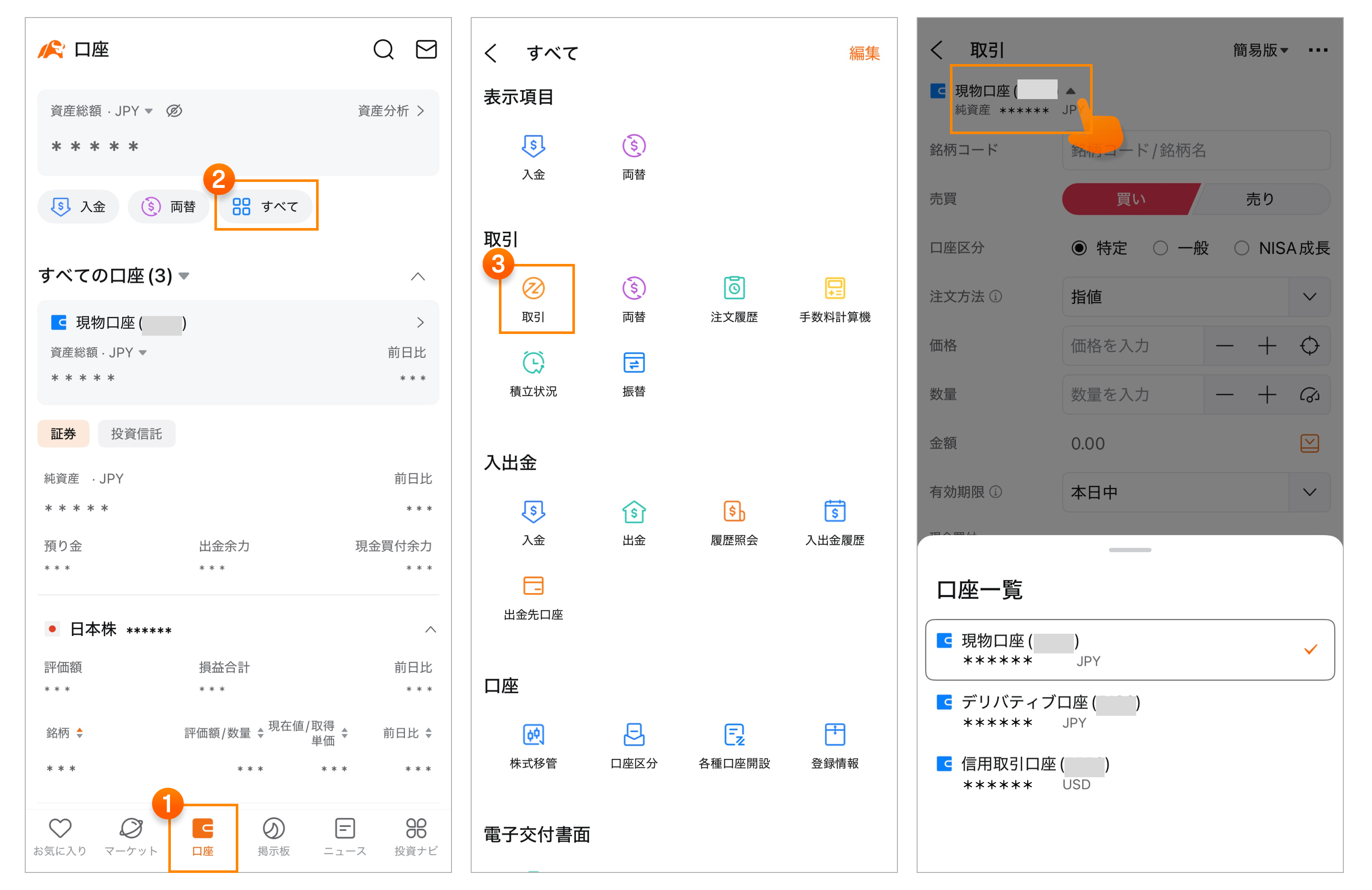Select the 証券 tab
This screenshot has height=890, width=1372.
tap(63, 433)
